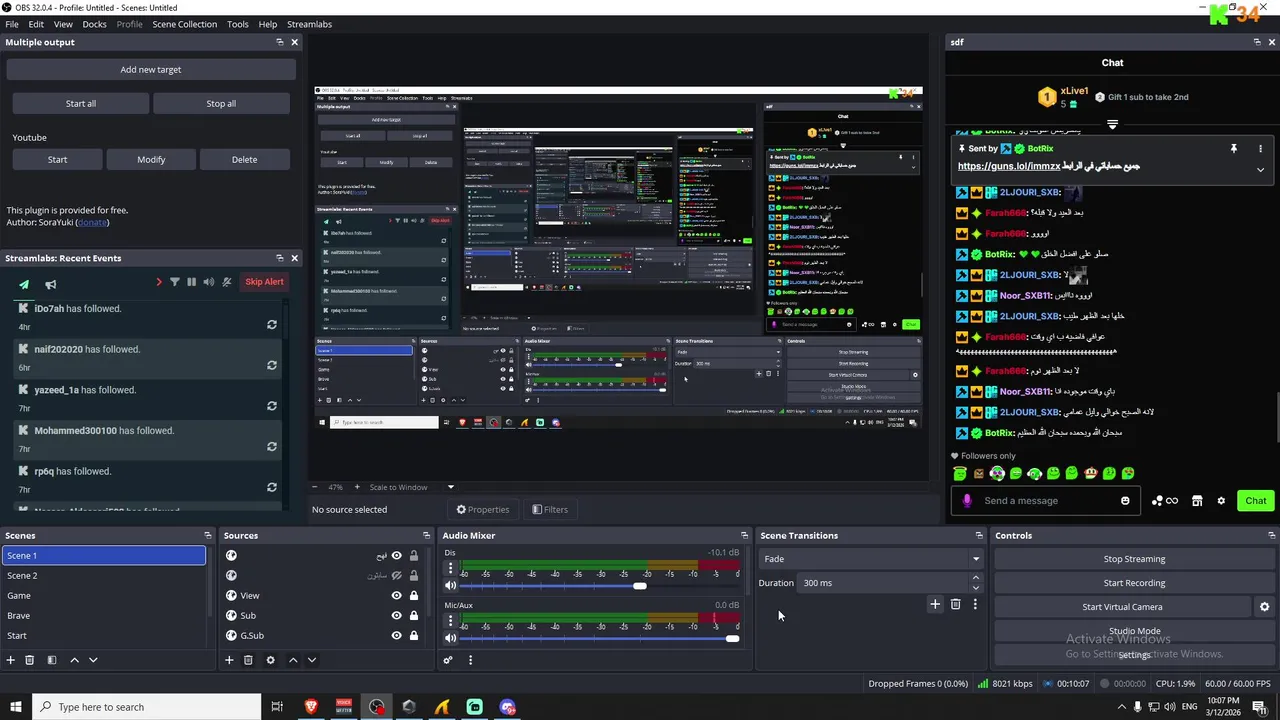Screen dimensions: 1280x720
Task: Replay the iDo7ah follow alert
Action: [271, 325]
